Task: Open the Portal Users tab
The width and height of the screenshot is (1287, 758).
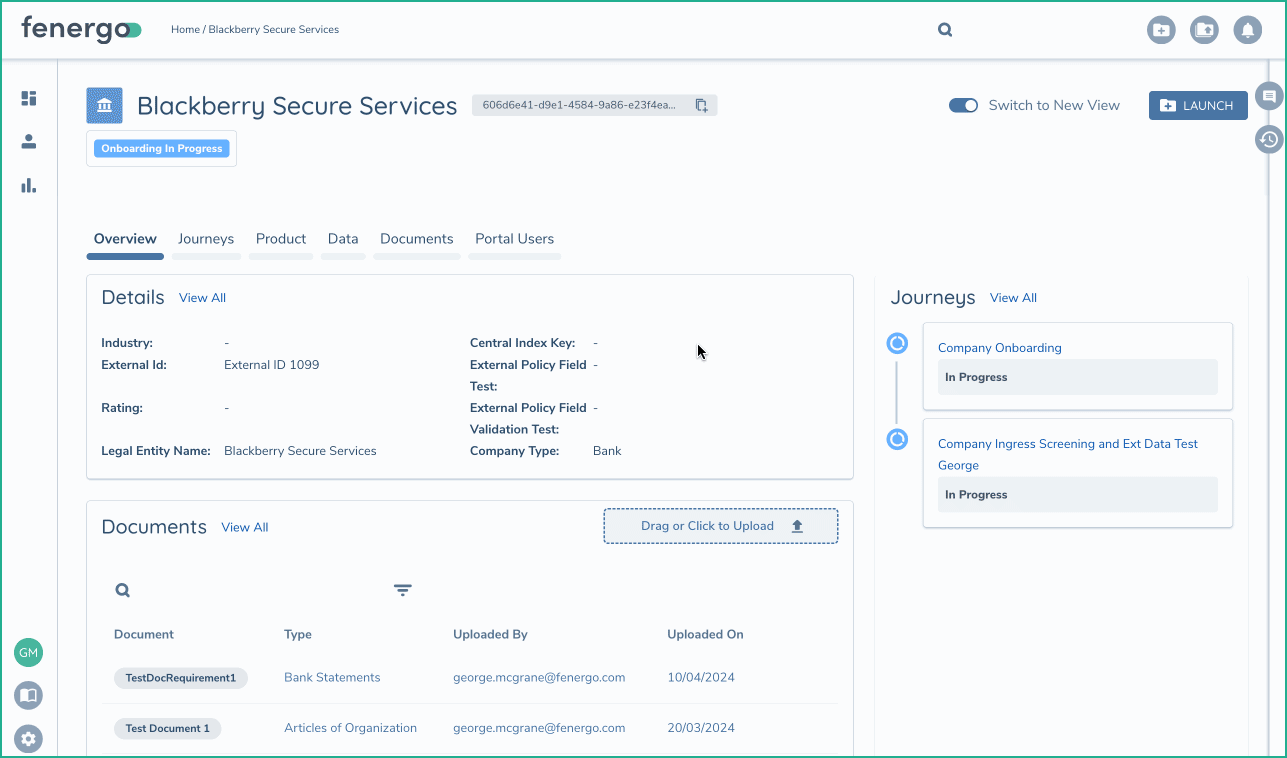Action: [x=514, y=239]
